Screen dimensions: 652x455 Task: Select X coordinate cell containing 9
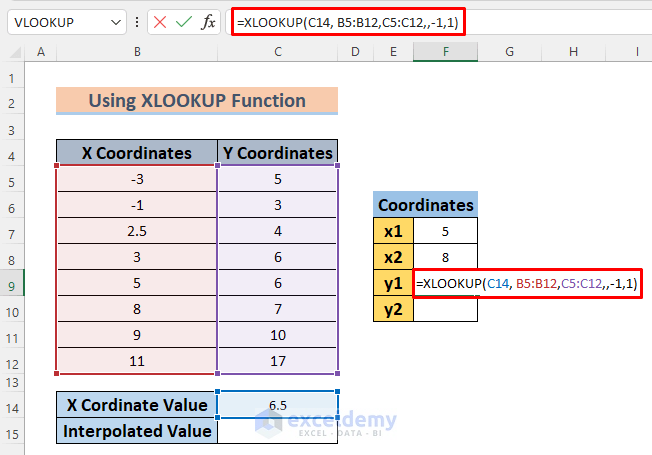pyautogui.click(x=137, y=335)
